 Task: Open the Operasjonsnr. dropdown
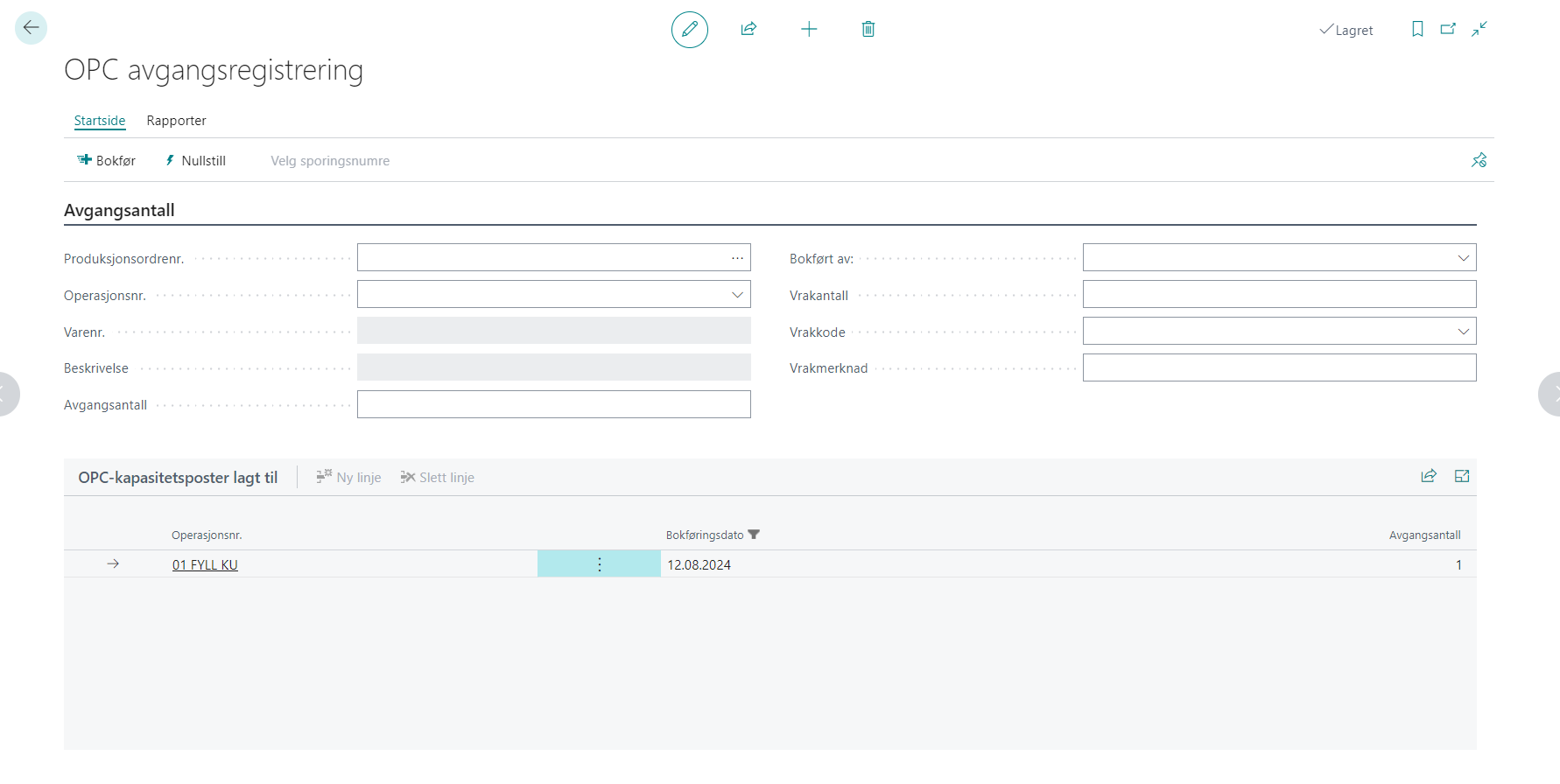click(737, 295)
